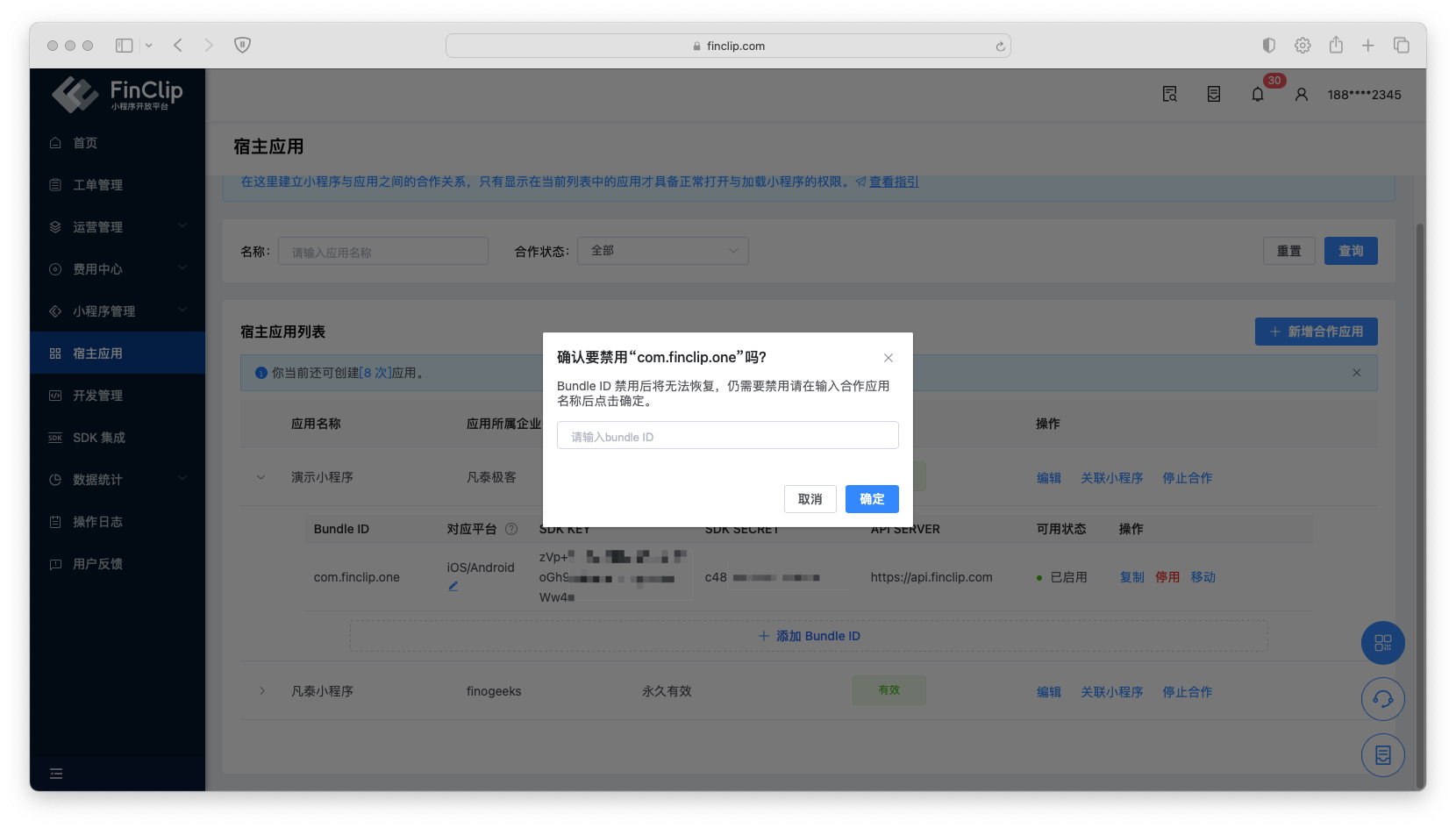Click the notification bell icon
1456x828 pixels.
pyautogui.click(x=1257, y=95)
